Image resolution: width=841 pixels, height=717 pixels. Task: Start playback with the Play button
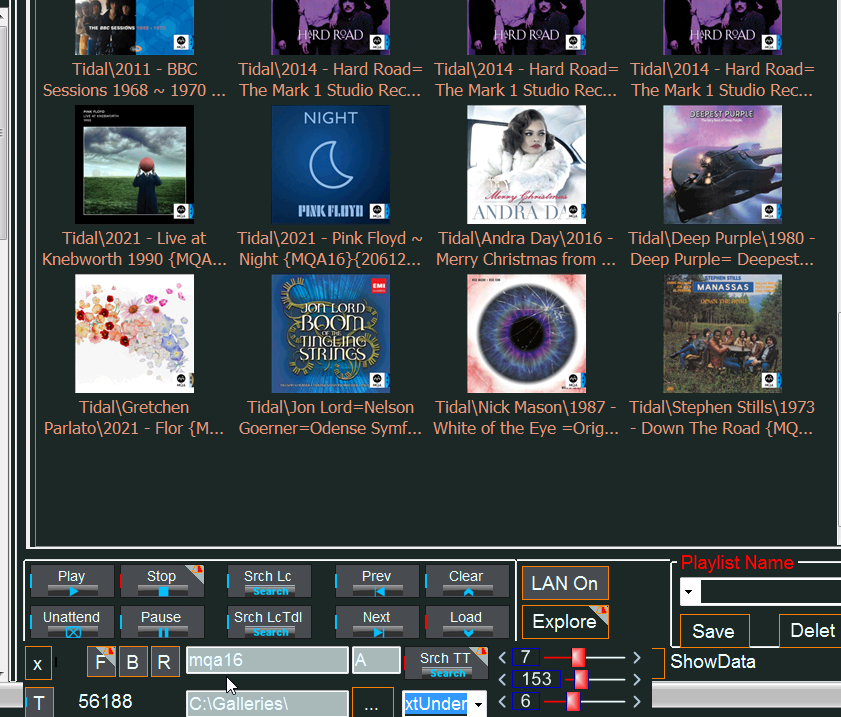[x=71, y=581]
